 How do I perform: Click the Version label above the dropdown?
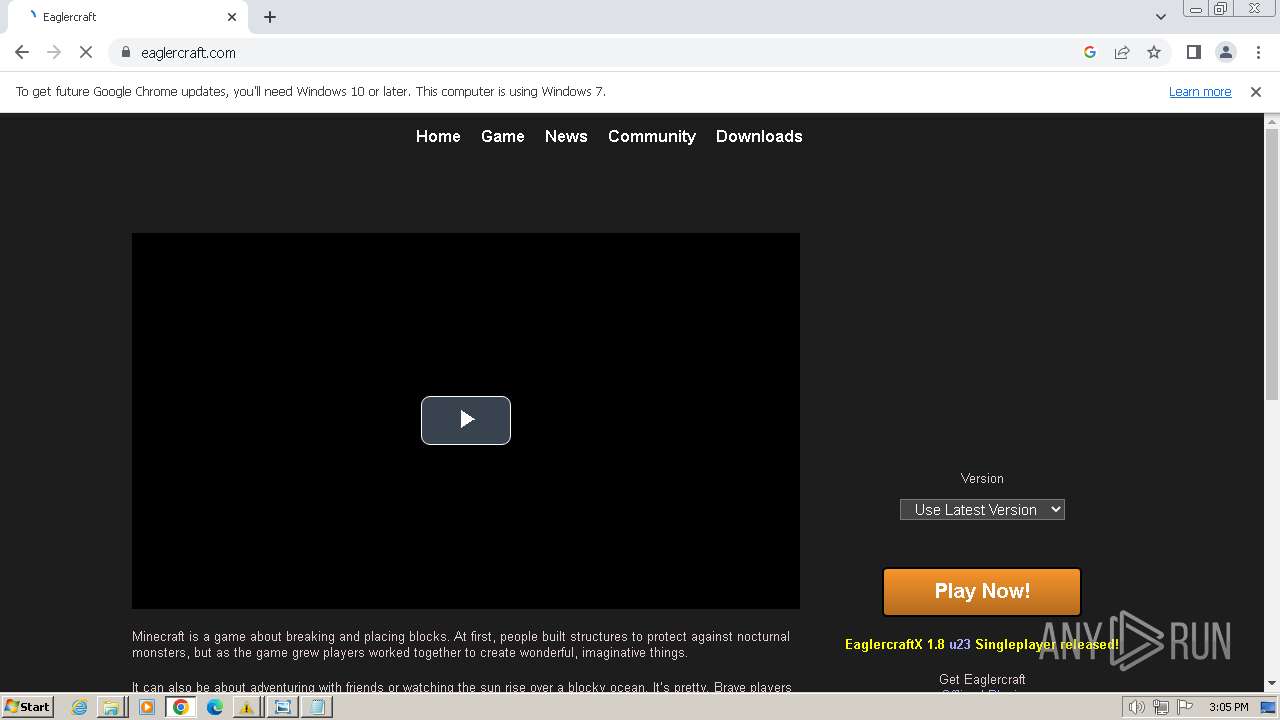pos(982,478)
